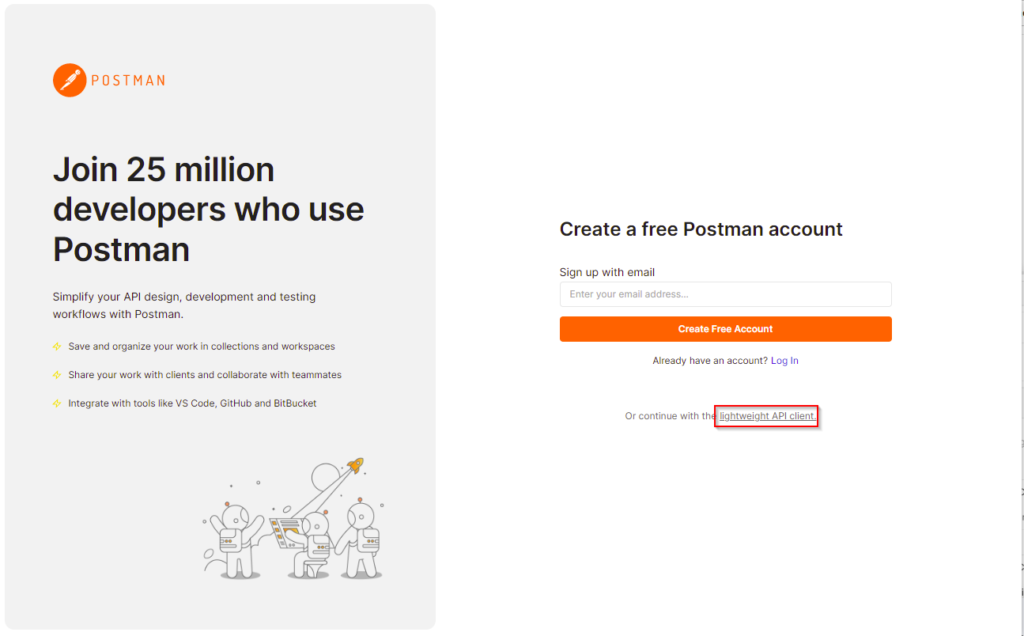Screen dimensions: 1024x636
Task: Click the orange Postman logo icon
Action: pos(69,80)
